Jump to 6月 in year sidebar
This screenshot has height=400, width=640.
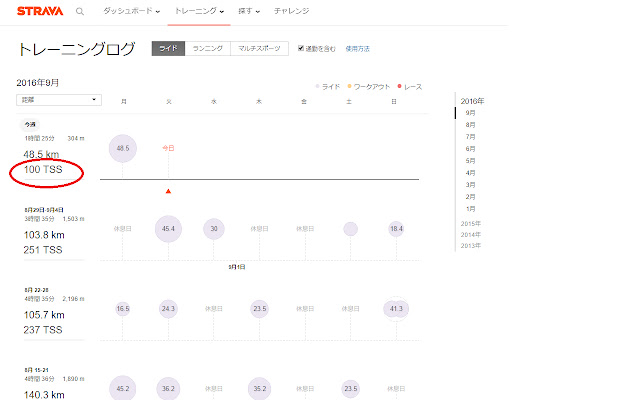(470, 149)
